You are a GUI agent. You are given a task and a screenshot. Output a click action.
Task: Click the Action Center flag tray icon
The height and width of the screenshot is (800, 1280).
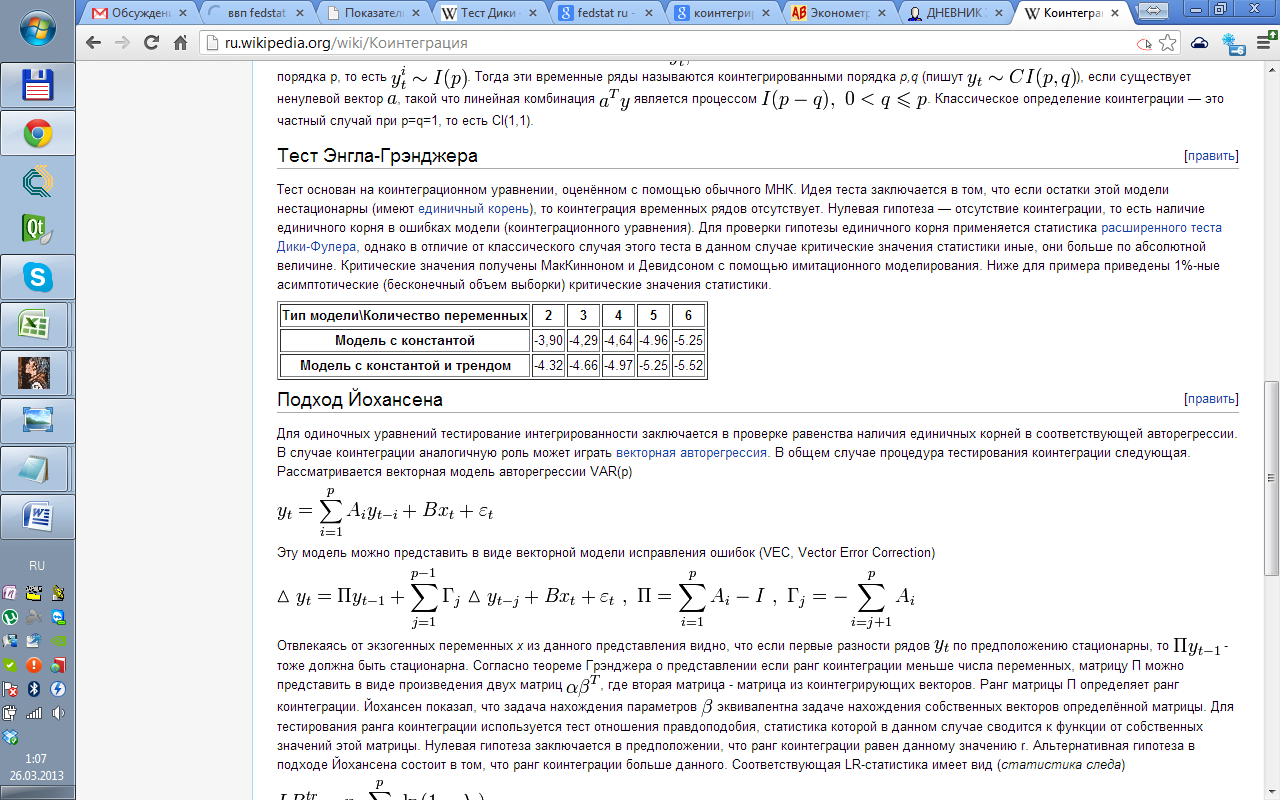[x=10, y=689]
